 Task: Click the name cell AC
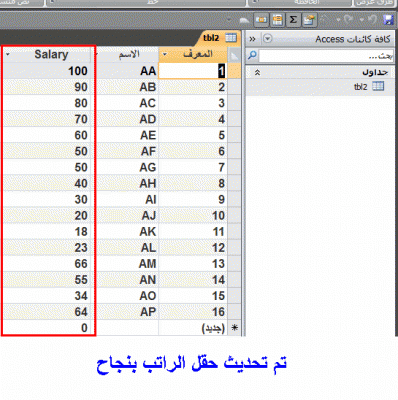(126, 103)
